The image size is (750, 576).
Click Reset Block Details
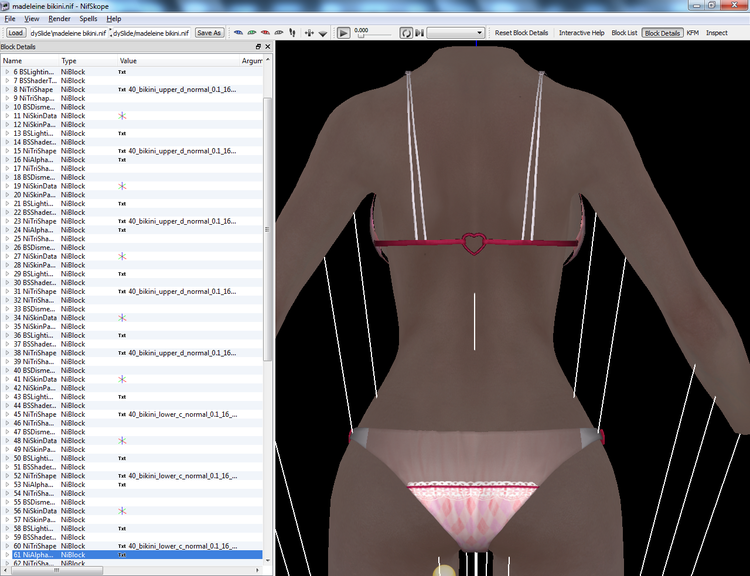(x=521, y=33)
